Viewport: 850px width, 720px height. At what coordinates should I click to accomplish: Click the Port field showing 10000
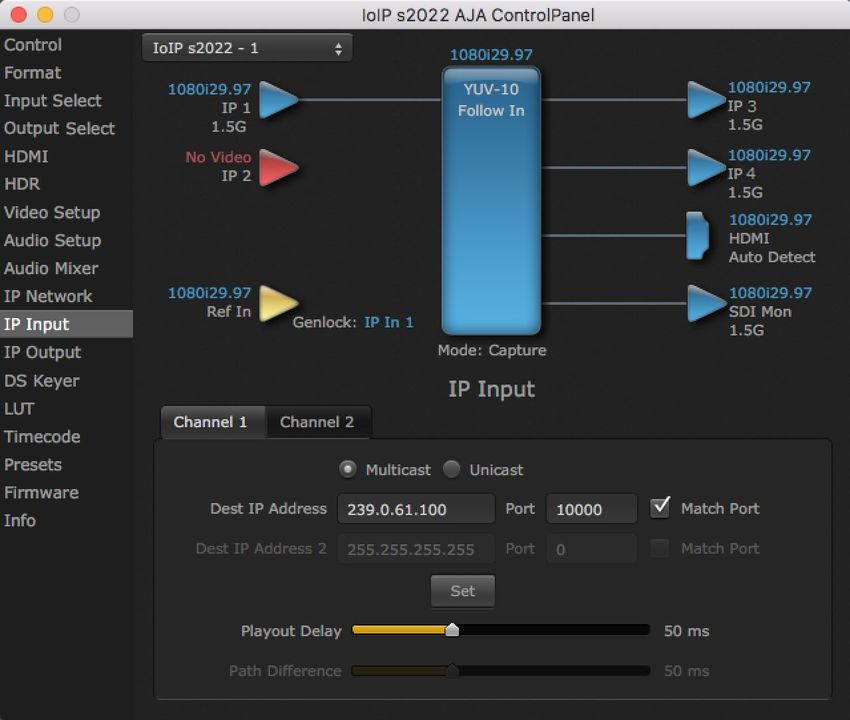[591, 509]
